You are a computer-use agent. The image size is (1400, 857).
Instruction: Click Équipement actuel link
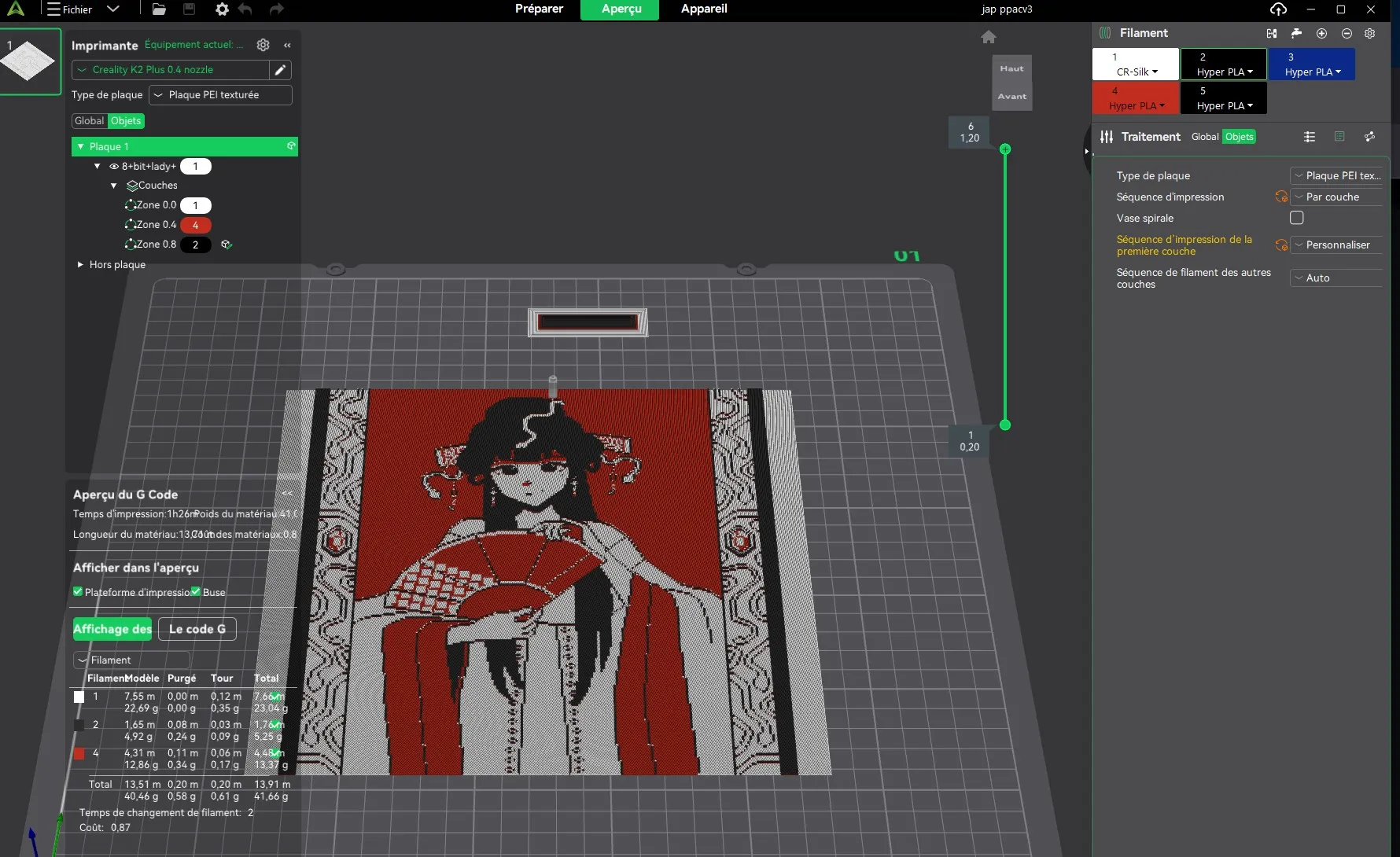193,45
